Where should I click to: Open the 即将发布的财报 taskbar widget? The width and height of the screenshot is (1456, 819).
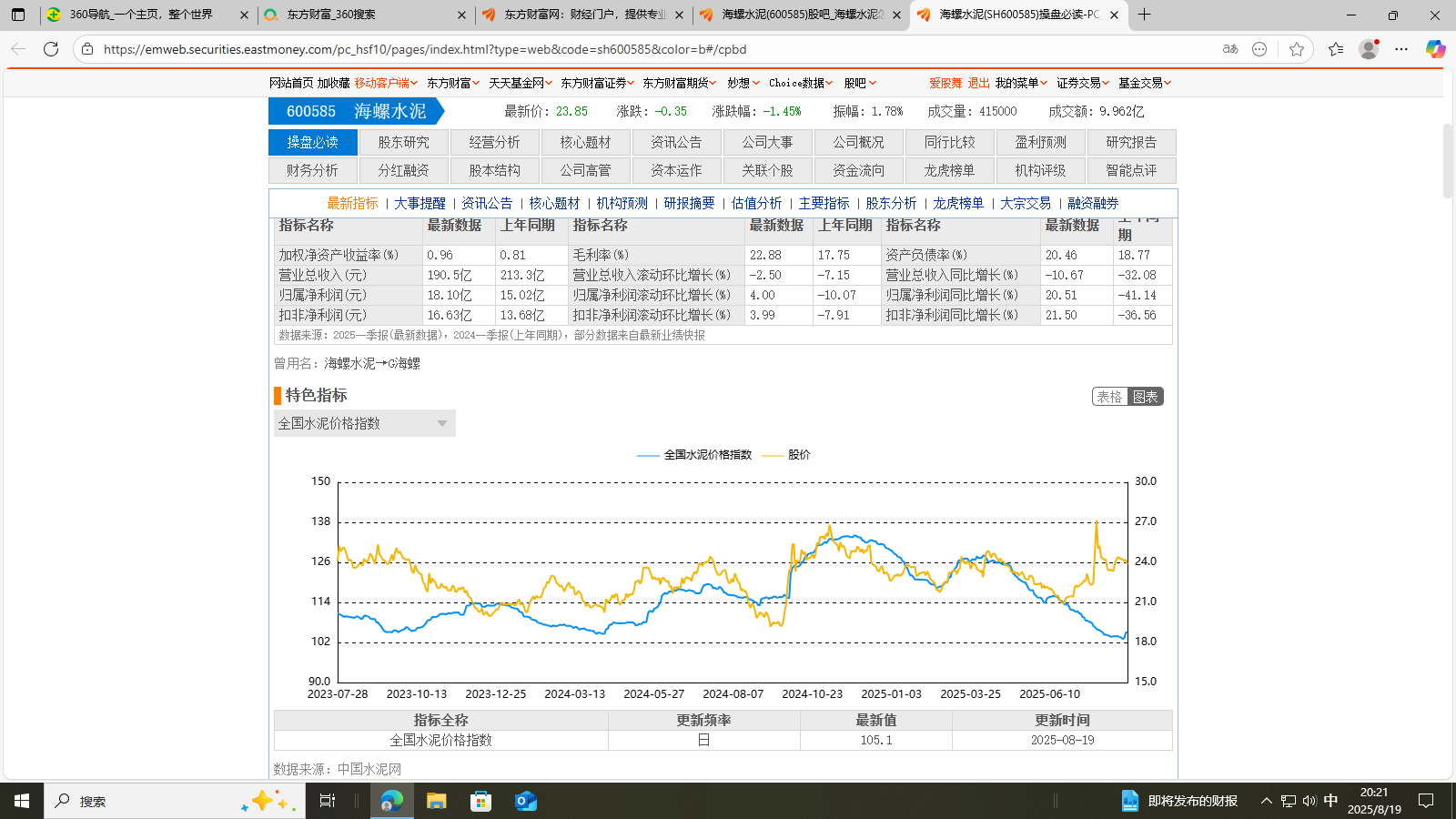[x=1179, y=801]
